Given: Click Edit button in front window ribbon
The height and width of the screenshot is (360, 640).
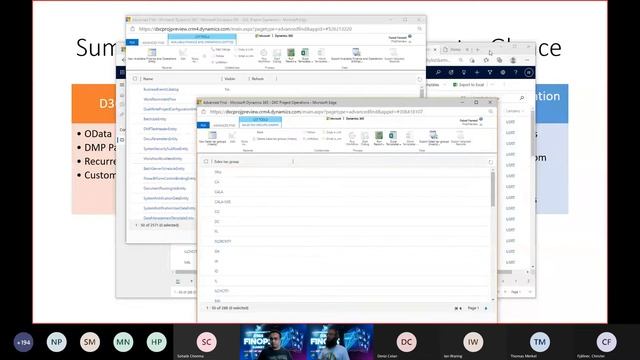Looking at the screenshot, I should tap(233, 138).
